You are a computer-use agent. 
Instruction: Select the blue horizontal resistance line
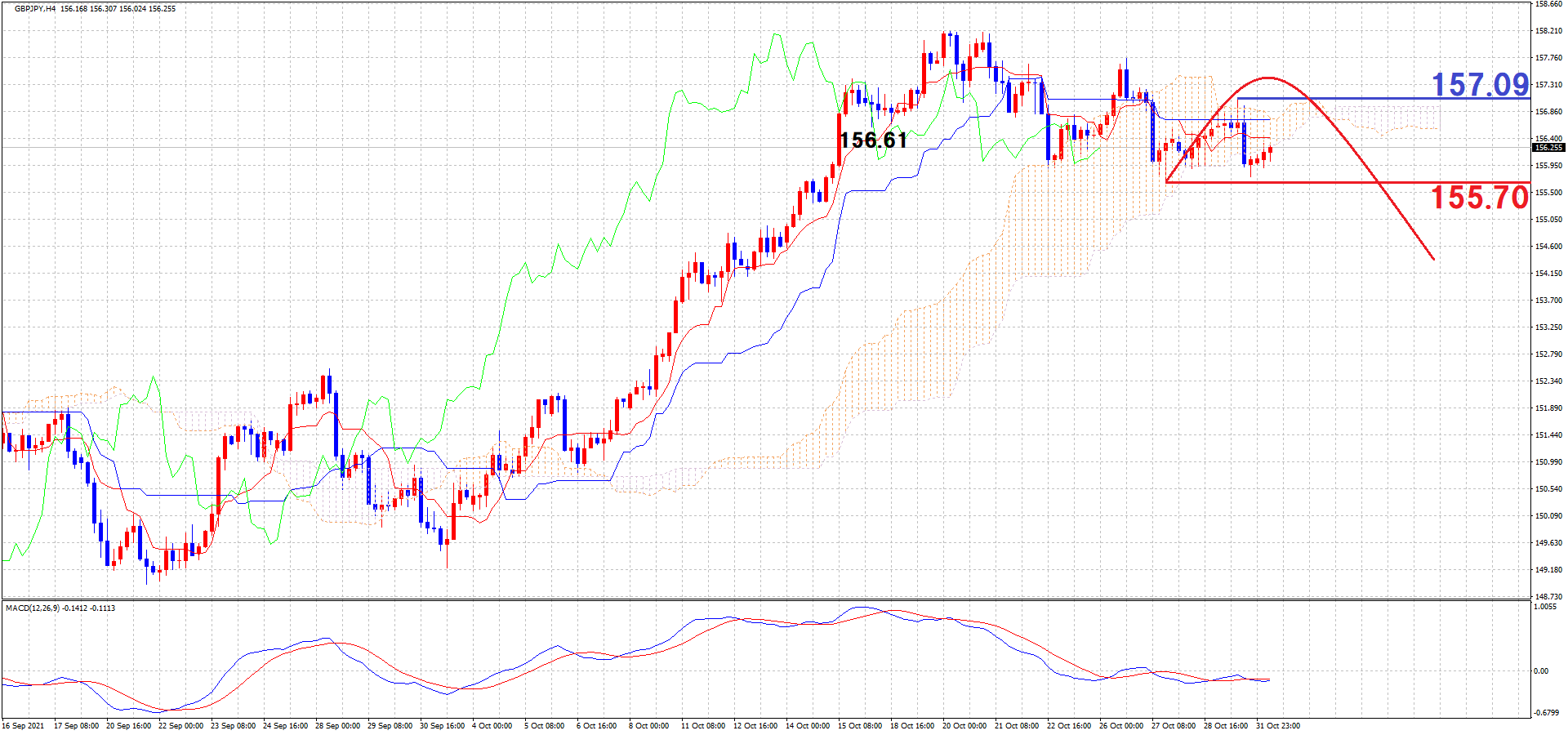pyautogui.click(x=1380, y=99)
